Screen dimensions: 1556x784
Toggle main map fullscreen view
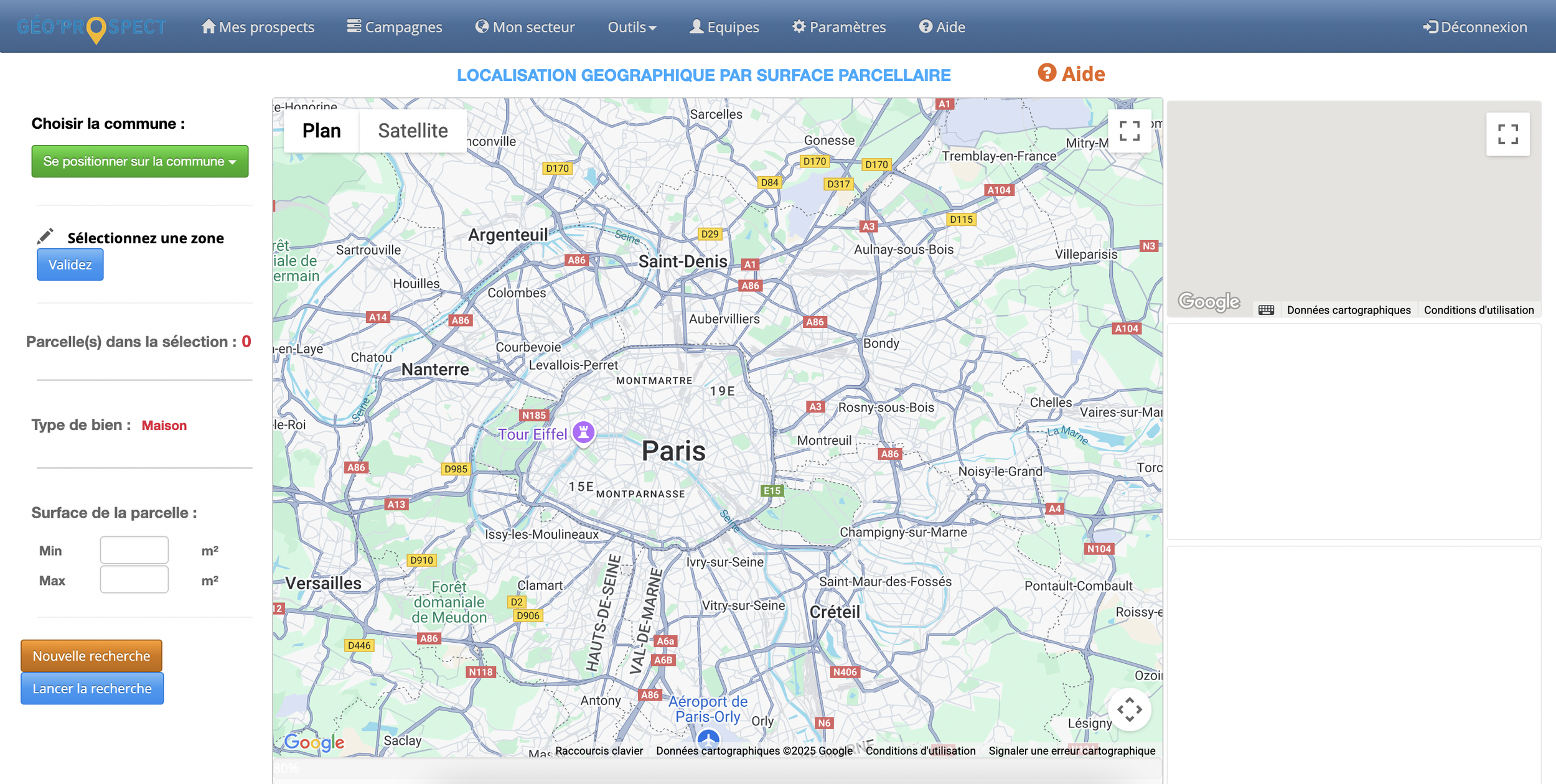tap(1129, 131)
